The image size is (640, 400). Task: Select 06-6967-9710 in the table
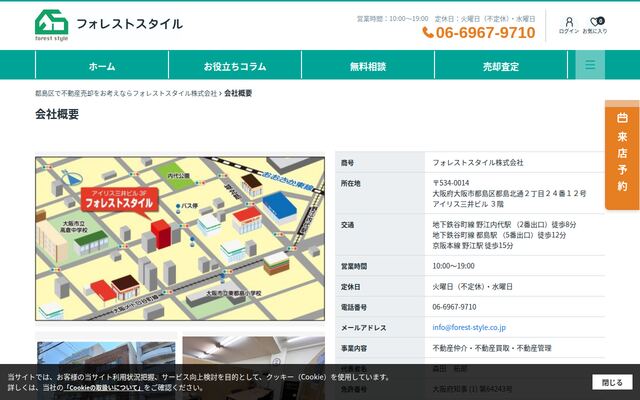454,307
